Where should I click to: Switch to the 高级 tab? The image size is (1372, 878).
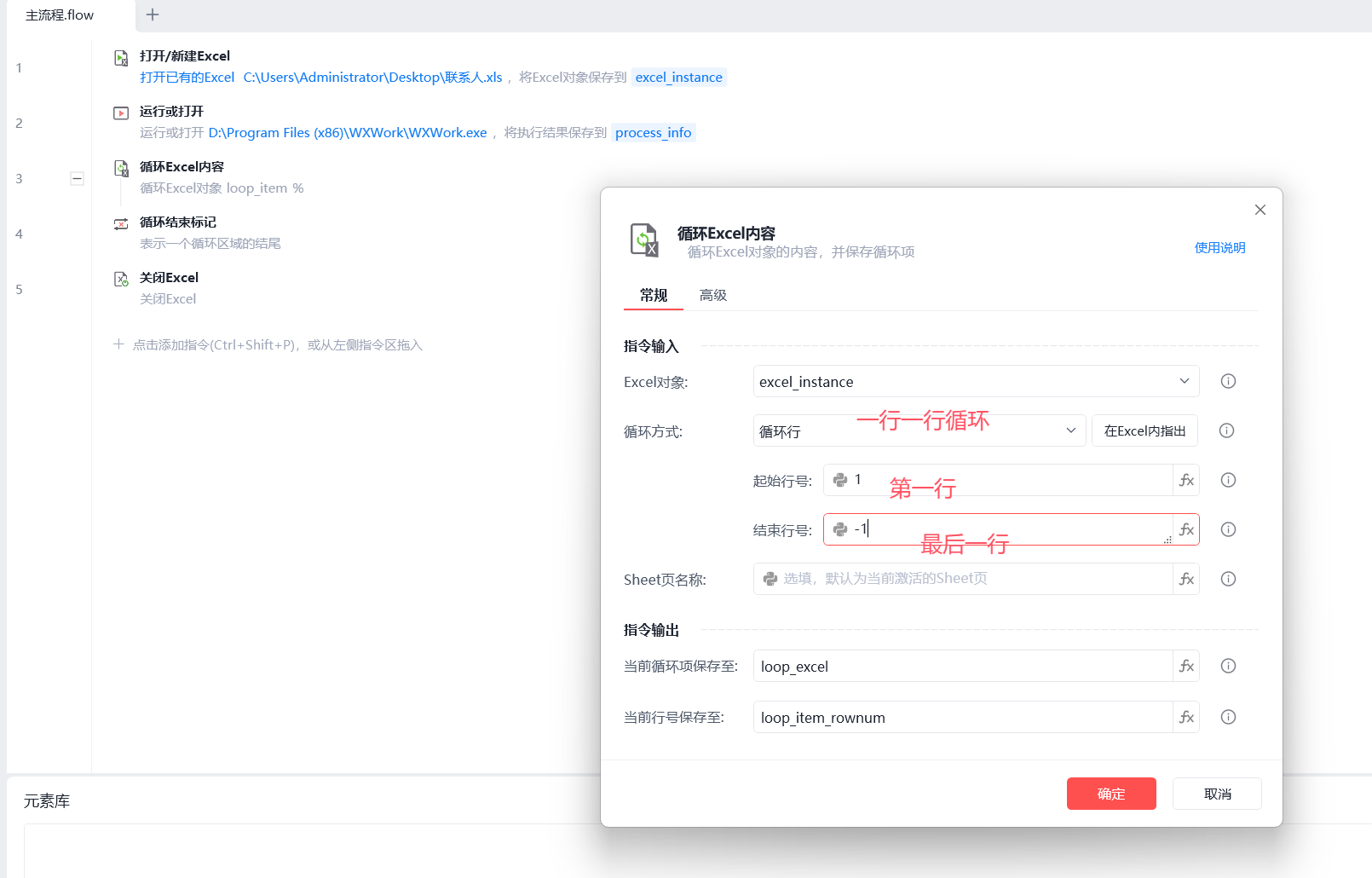(x=713, y=295)
